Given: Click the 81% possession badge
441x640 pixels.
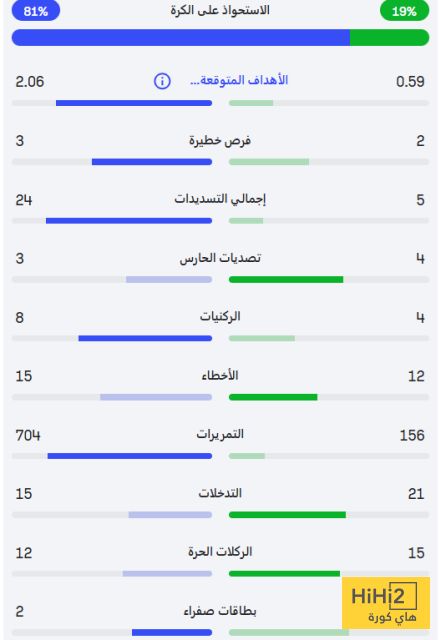Looking at the screenshot, I should (36, 11).
